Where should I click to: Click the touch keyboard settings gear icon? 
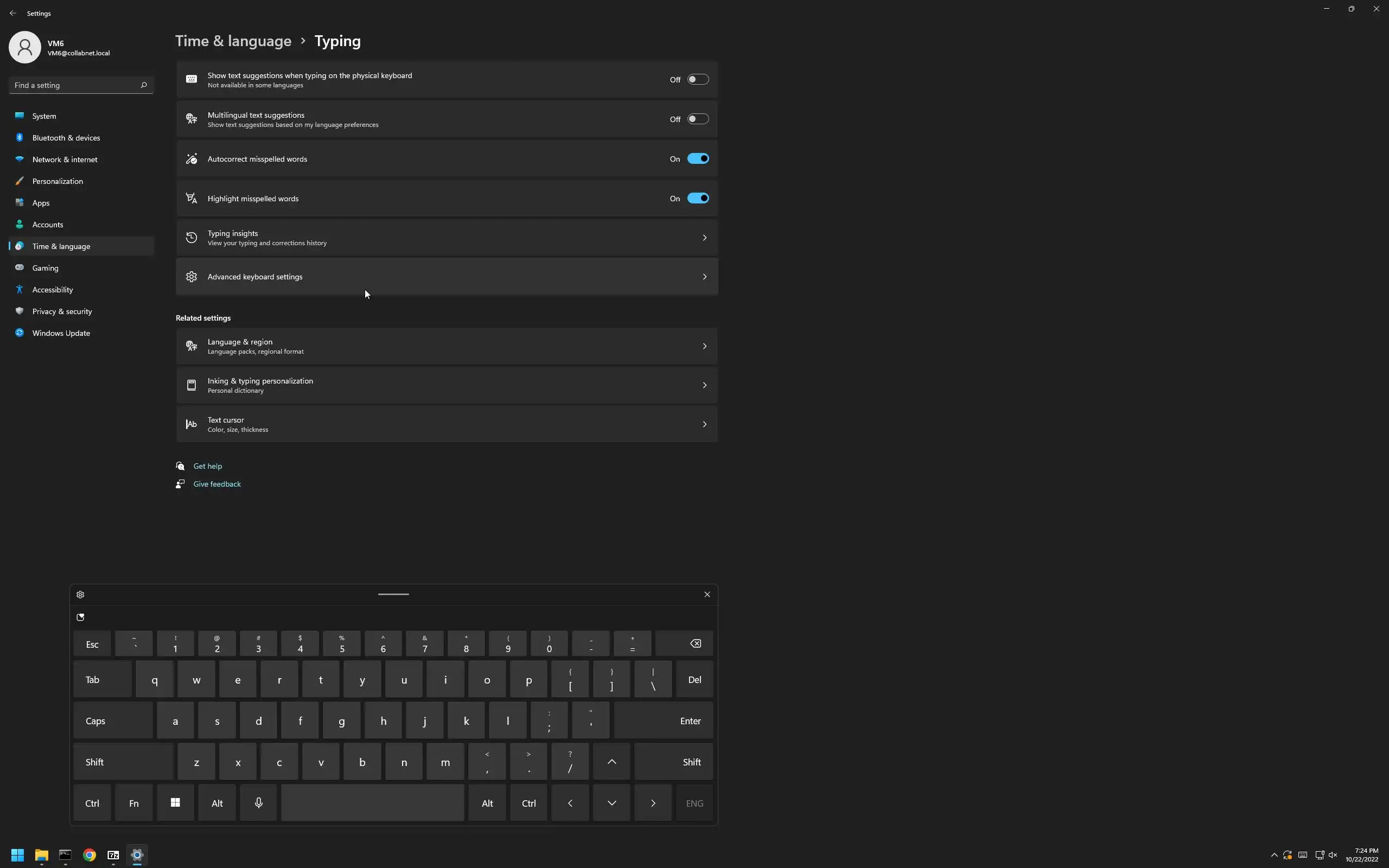pyautogui.click(x=80, y=594)
